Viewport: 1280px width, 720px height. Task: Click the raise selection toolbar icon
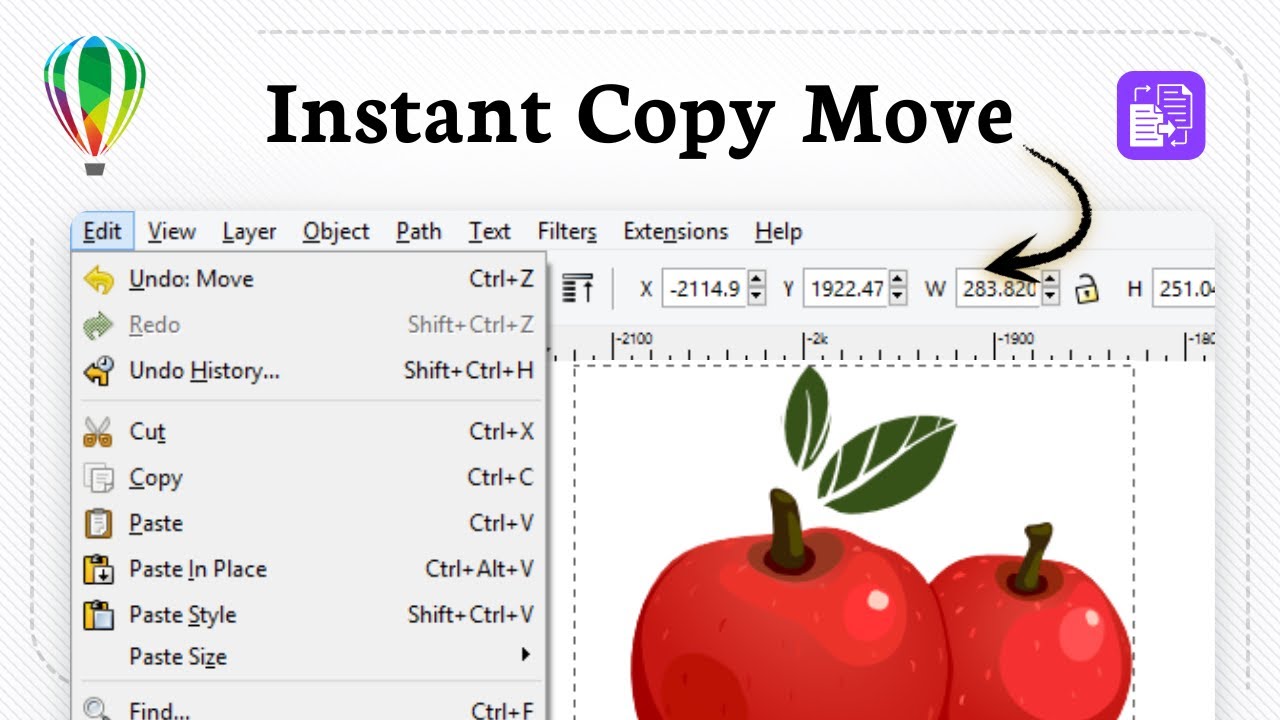tap(578, 288)
